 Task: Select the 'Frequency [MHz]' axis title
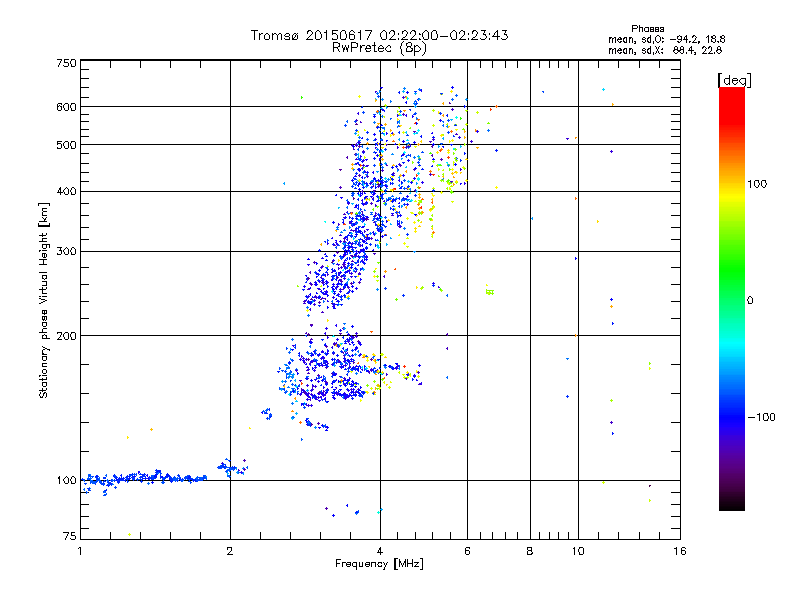(x=379, y=564)
